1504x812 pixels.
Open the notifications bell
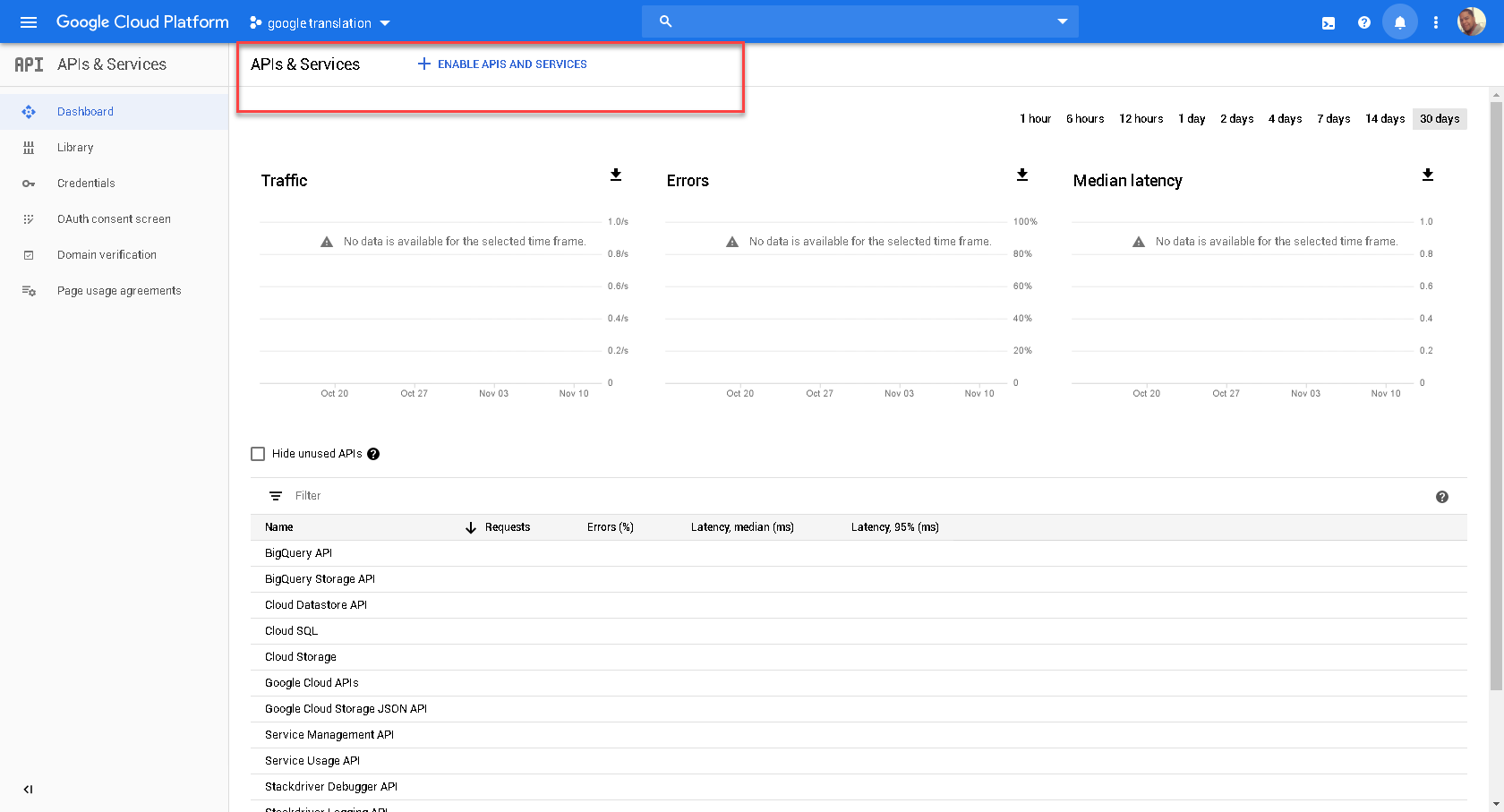tap(1400, 22)
